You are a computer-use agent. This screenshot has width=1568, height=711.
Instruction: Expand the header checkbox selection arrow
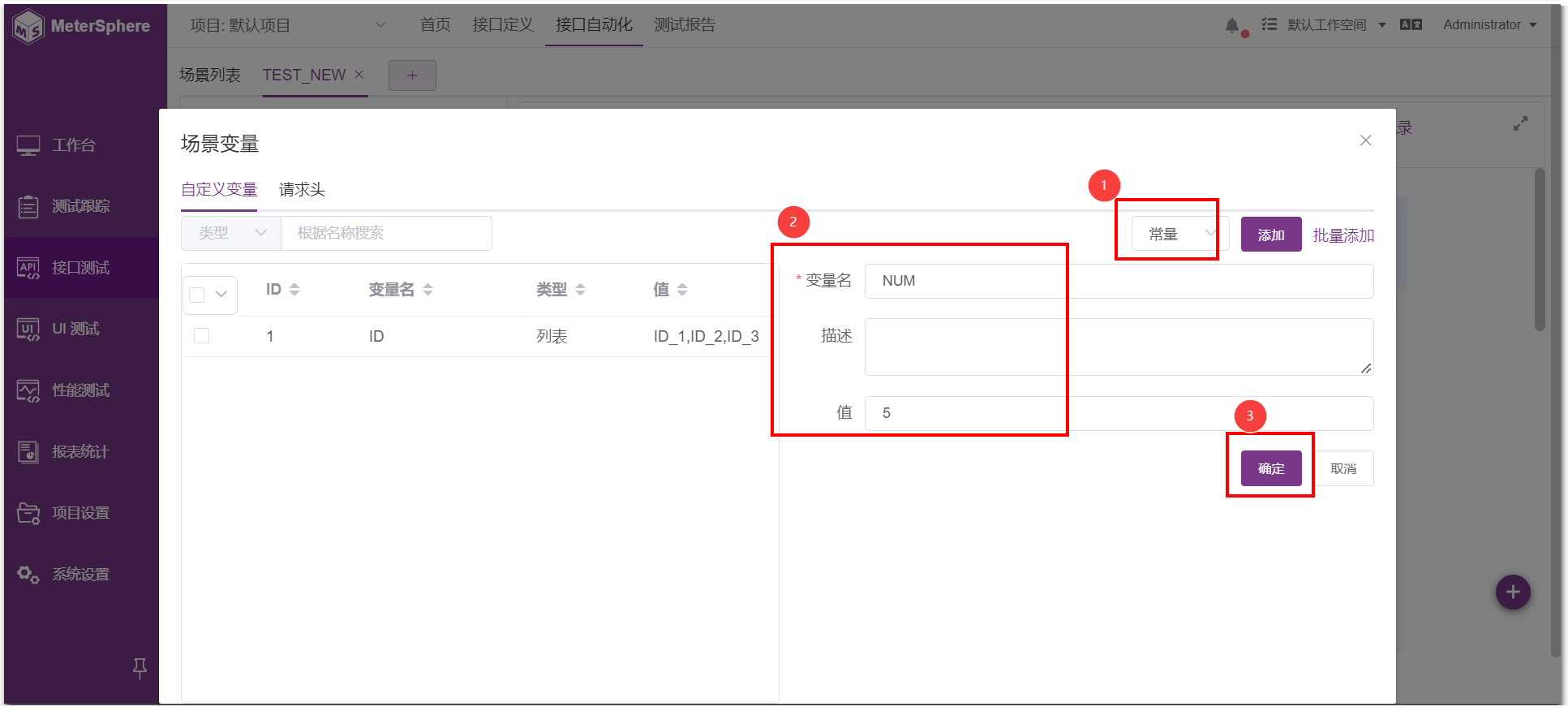click(x=221, y=295)
